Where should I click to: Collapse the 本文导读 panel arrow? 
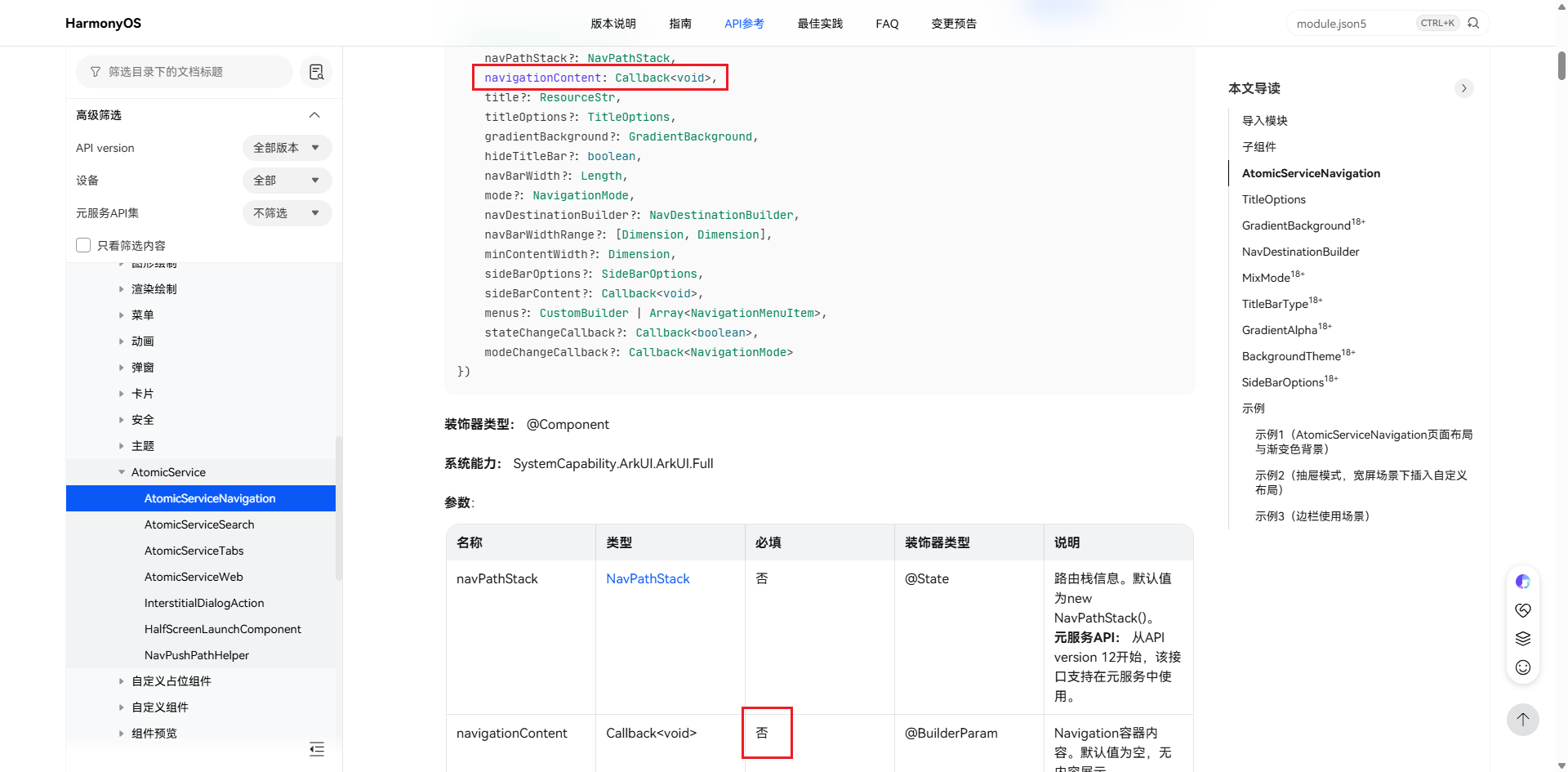1464,88
